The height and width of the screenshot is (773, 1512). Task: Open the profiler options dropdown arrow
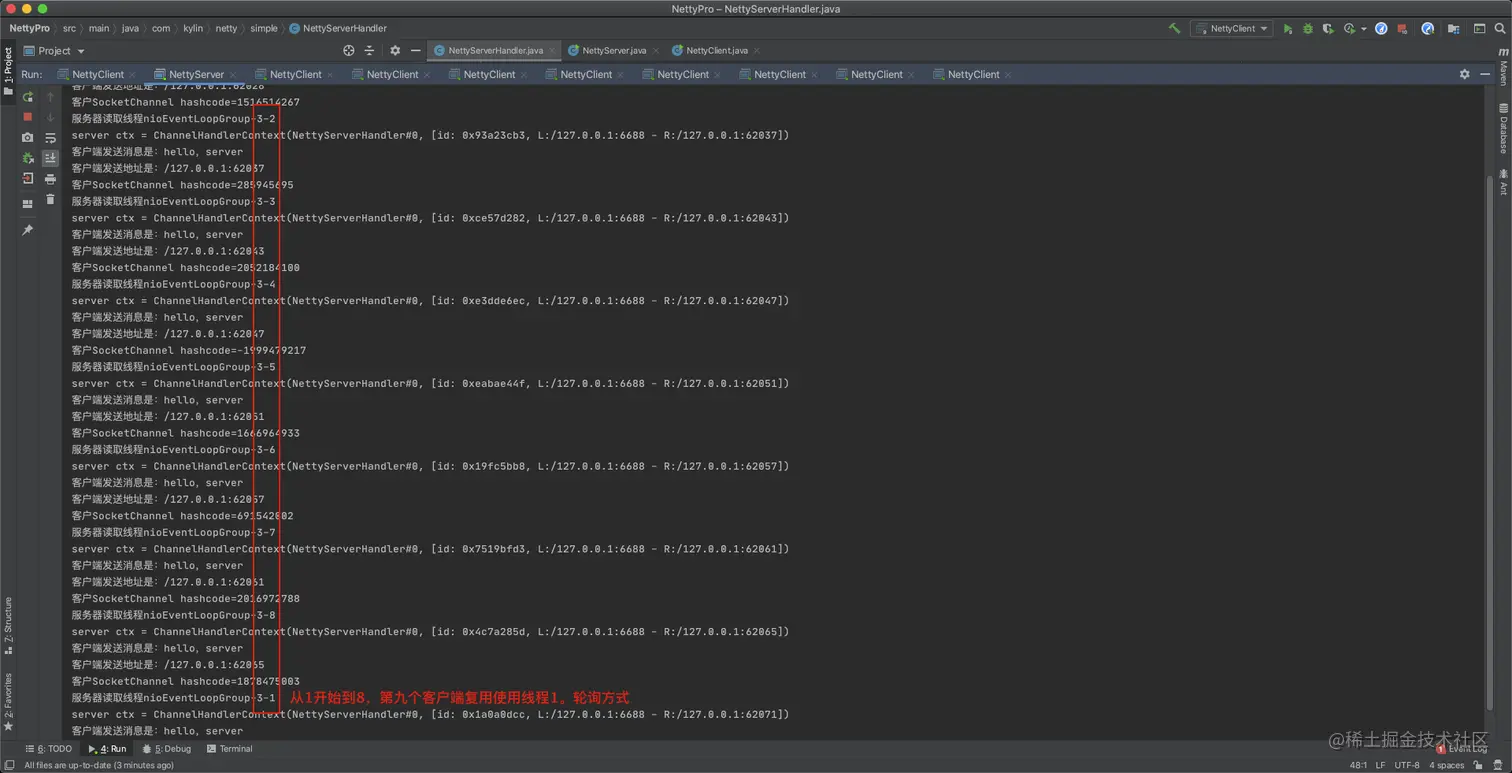point(1363,29)
